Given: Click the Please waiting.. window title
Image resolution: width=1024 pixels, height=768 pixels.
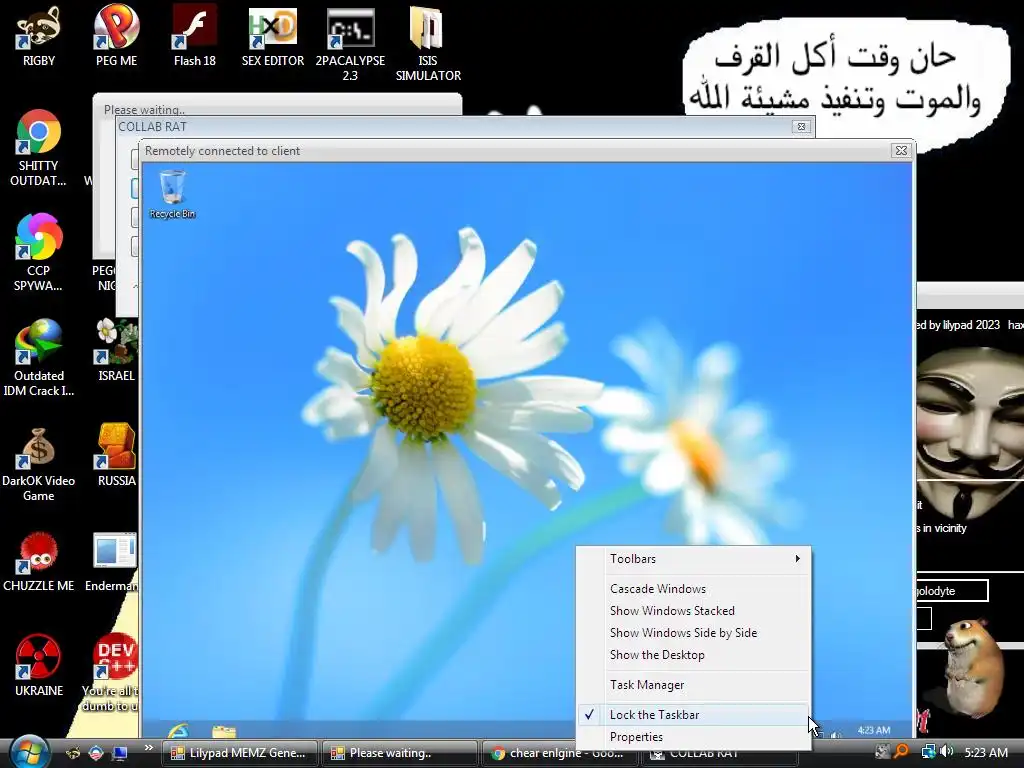Looking at the screenshot, I should 144,109.
